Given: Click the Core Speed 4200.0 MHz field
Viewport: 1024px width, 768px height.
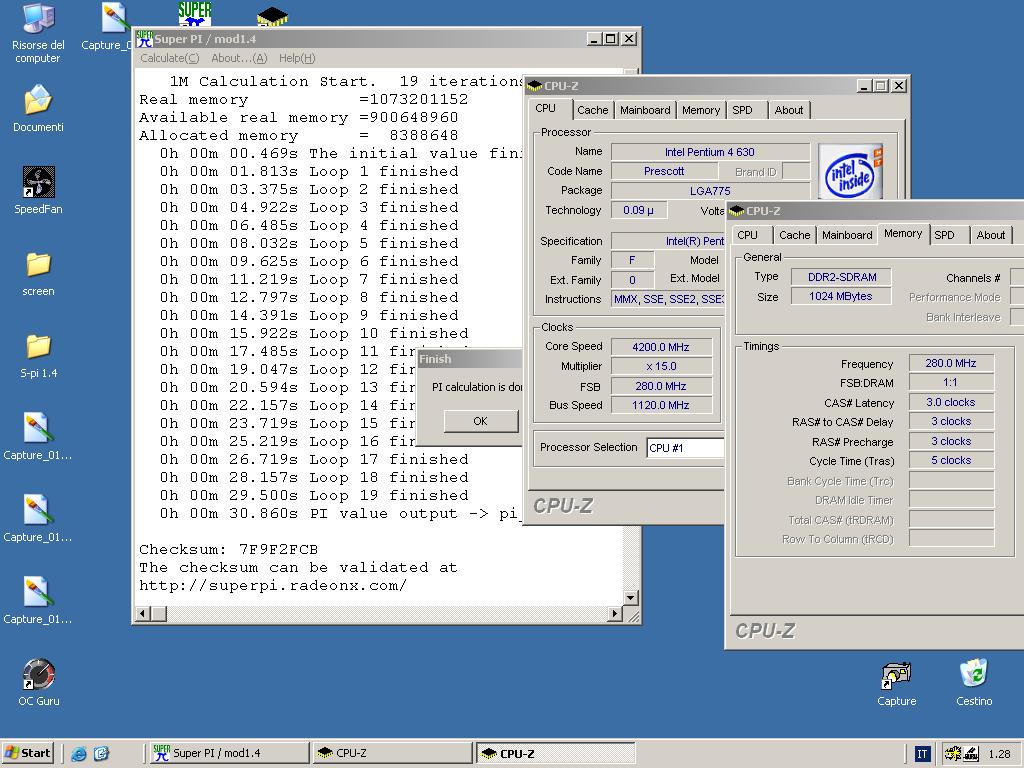Looking at the screenshot, I should (x=660, y=347).
